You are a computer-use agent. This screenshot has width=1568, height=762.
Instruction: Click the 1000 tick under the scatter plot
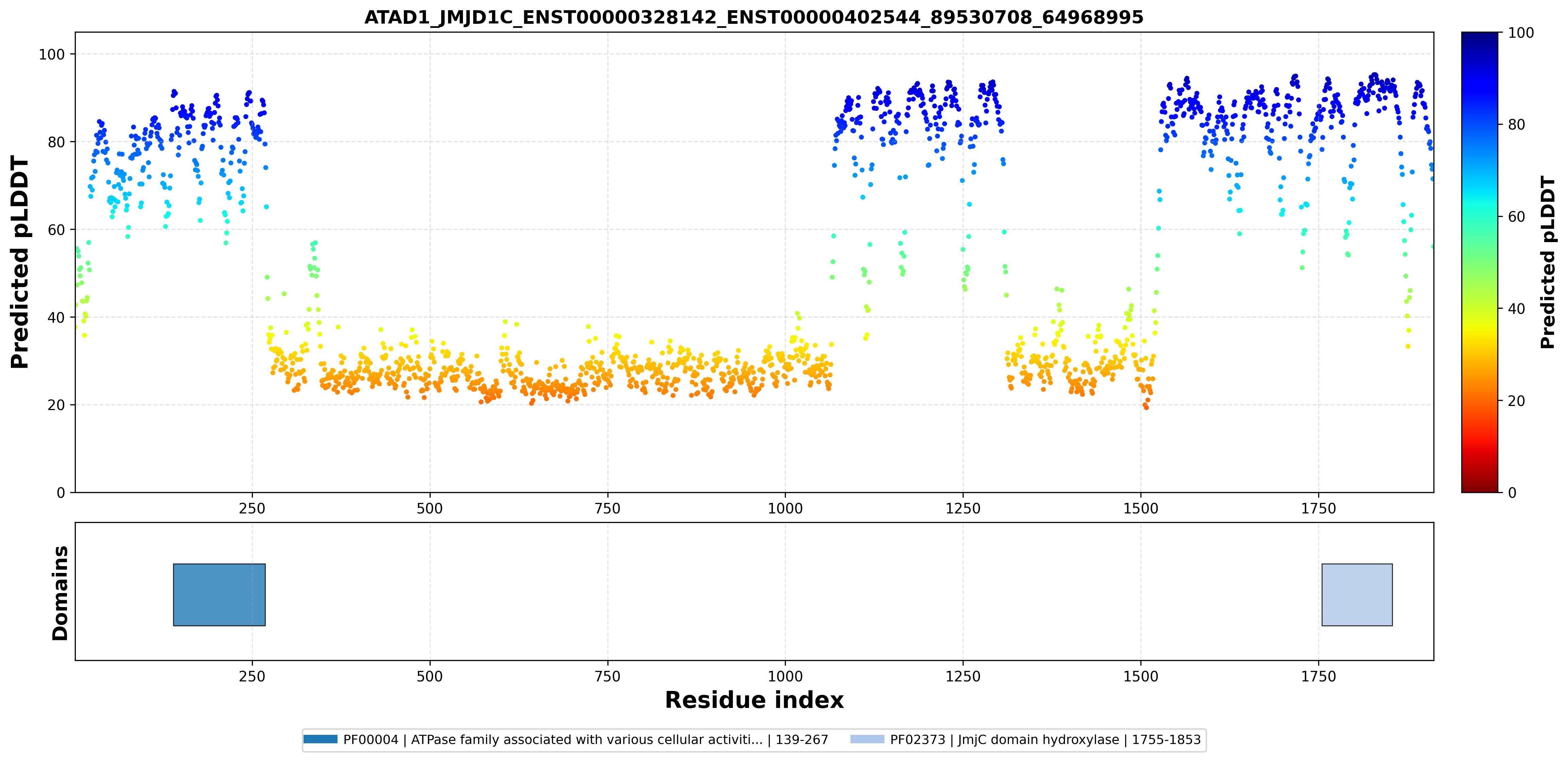pos(785,508)
